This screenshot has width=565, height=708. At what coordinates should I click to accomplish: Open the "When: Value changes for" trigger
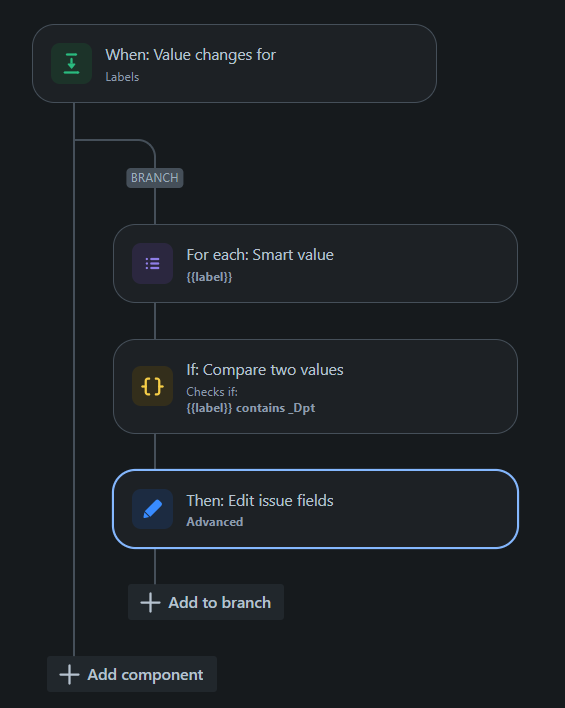234,64
